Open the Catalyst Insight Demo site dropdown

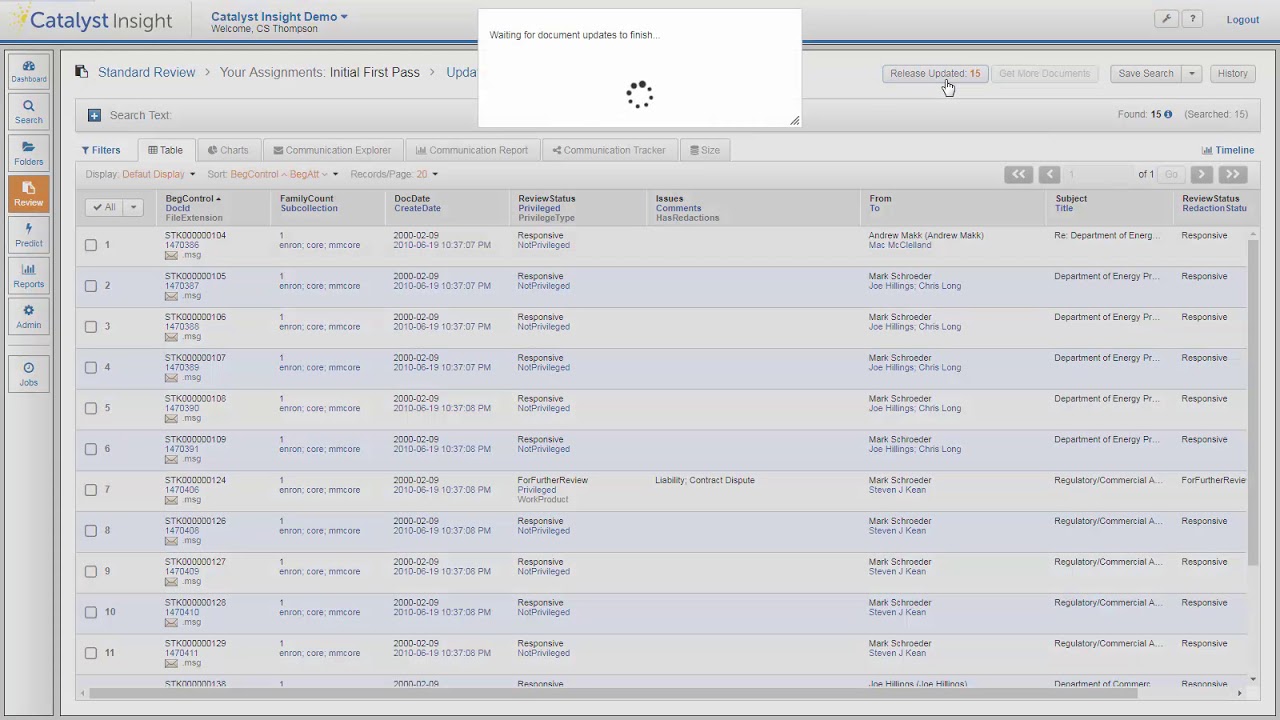click(x=279, y=16)
